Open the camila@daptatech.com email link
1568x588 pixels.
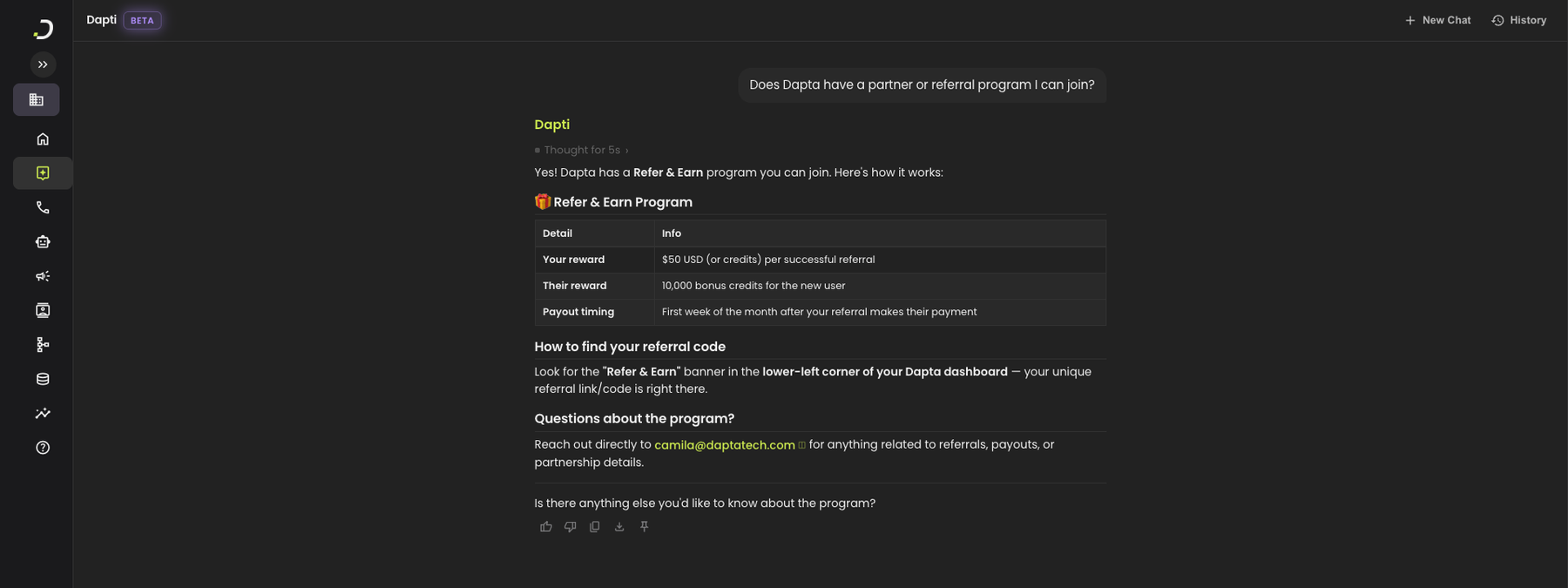pyautogui.click(x=725, y=445)
